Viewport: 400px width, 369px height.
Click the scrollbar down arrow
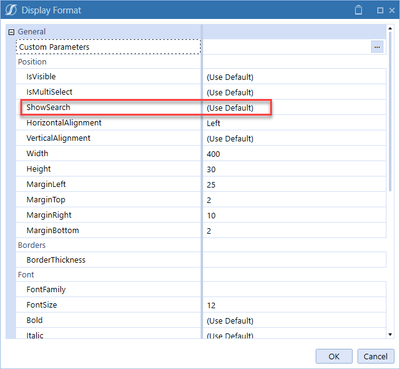(x=390, y=335)
